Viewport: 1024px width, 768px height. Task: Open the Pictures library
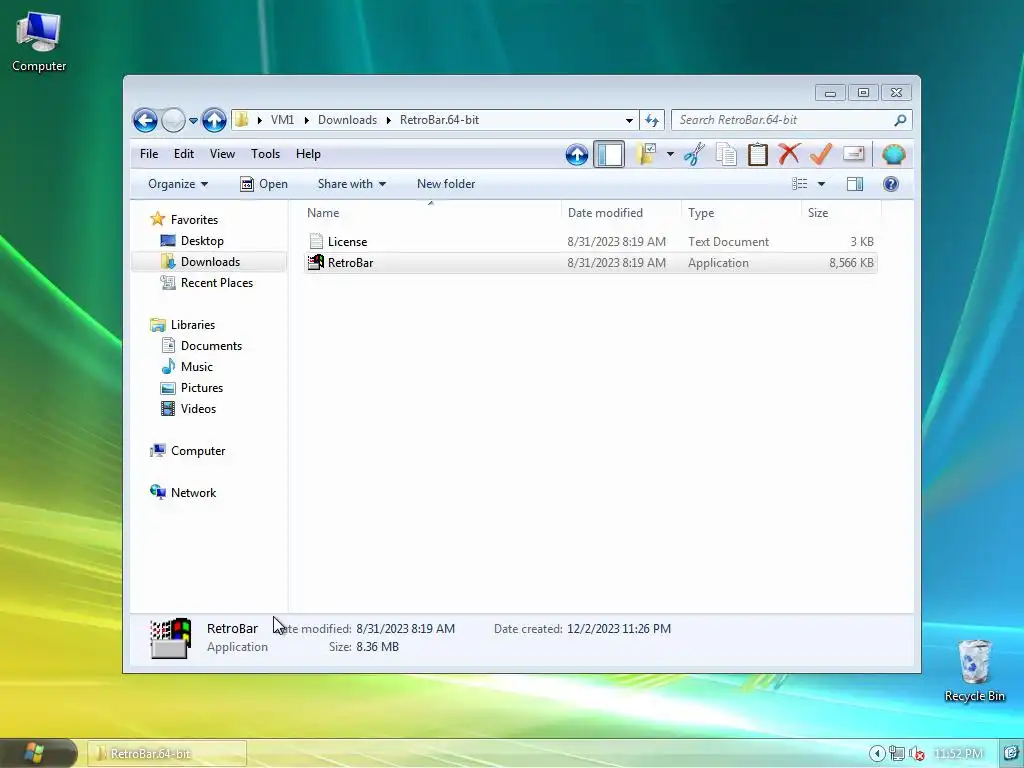[x=201, y=387]
